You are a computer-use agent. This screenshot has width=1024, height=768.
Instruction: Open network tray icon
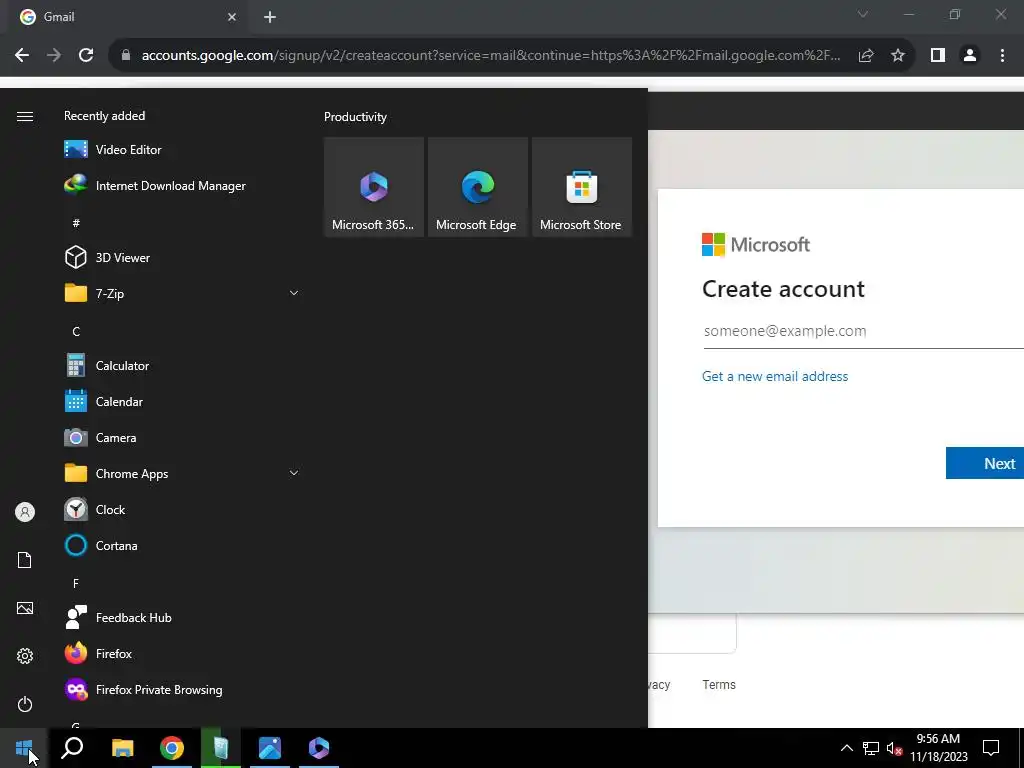click(871, 748)
